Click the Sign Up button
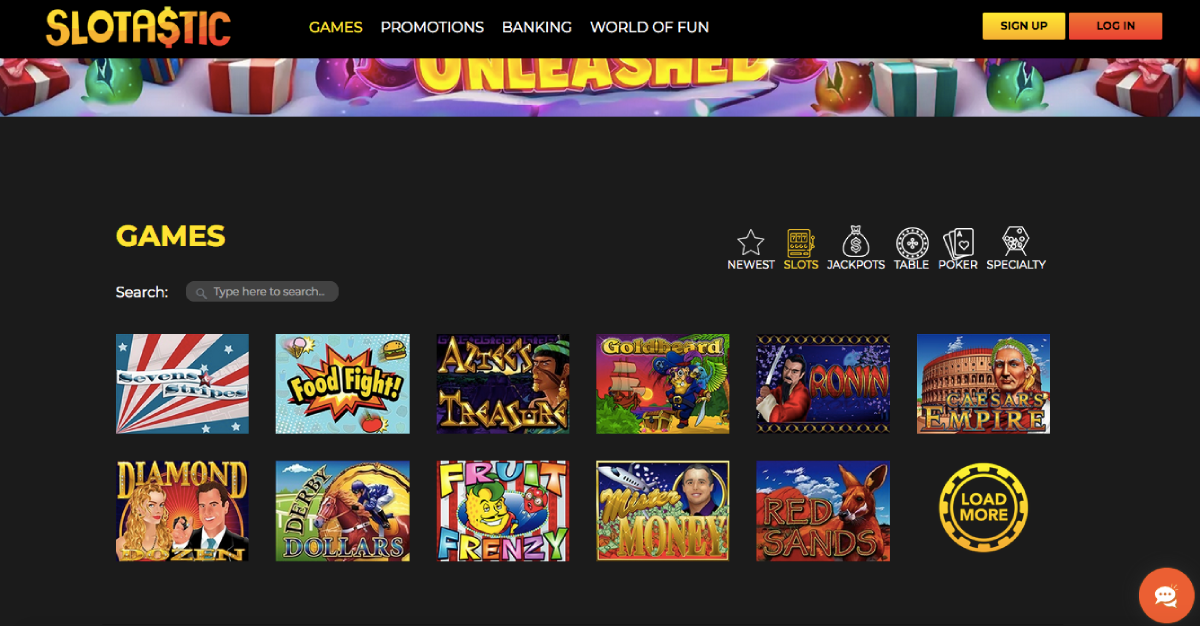This screenshot has width=1200, height=626. 1024,26
